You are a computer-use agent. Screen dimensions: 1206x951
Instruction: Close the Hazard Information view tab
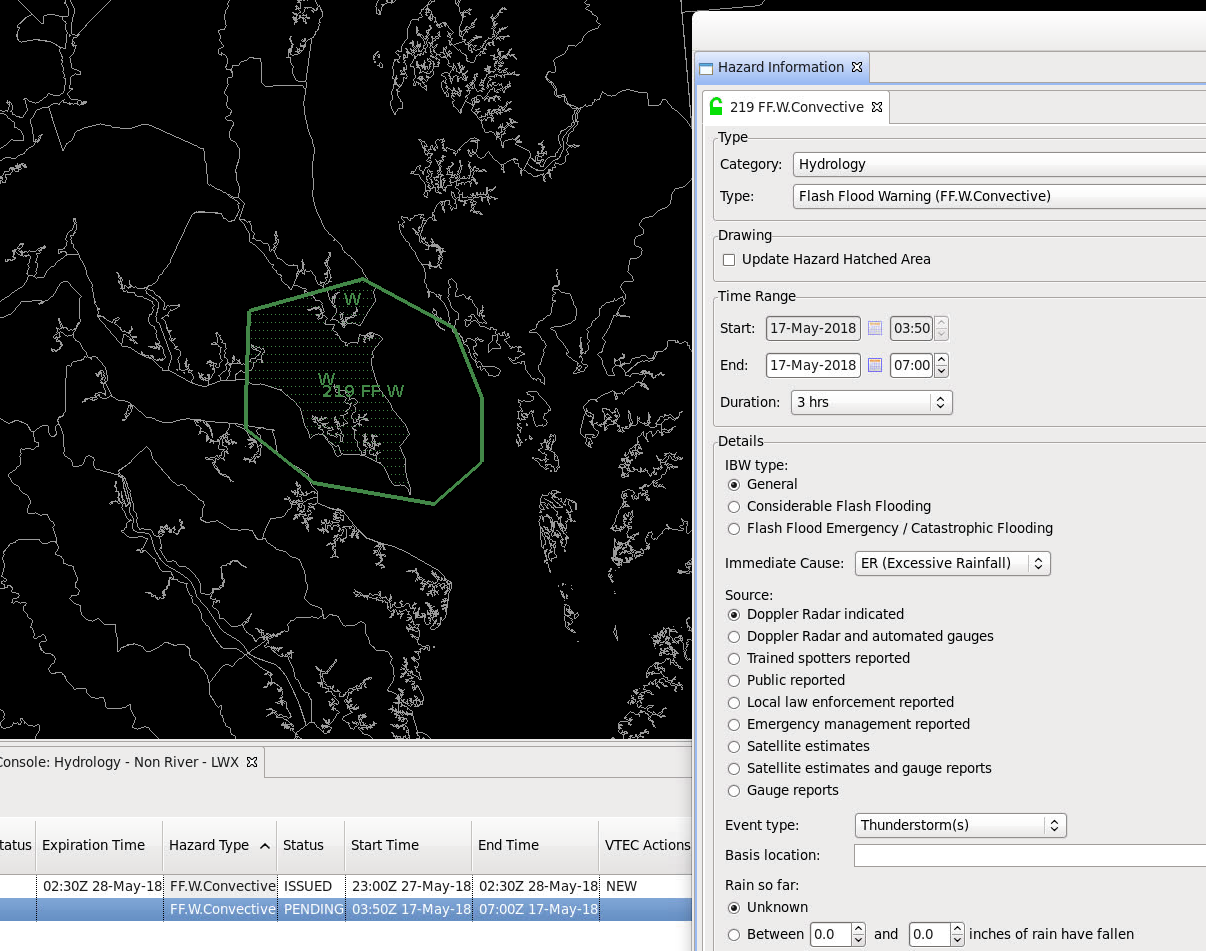[857, 67]
